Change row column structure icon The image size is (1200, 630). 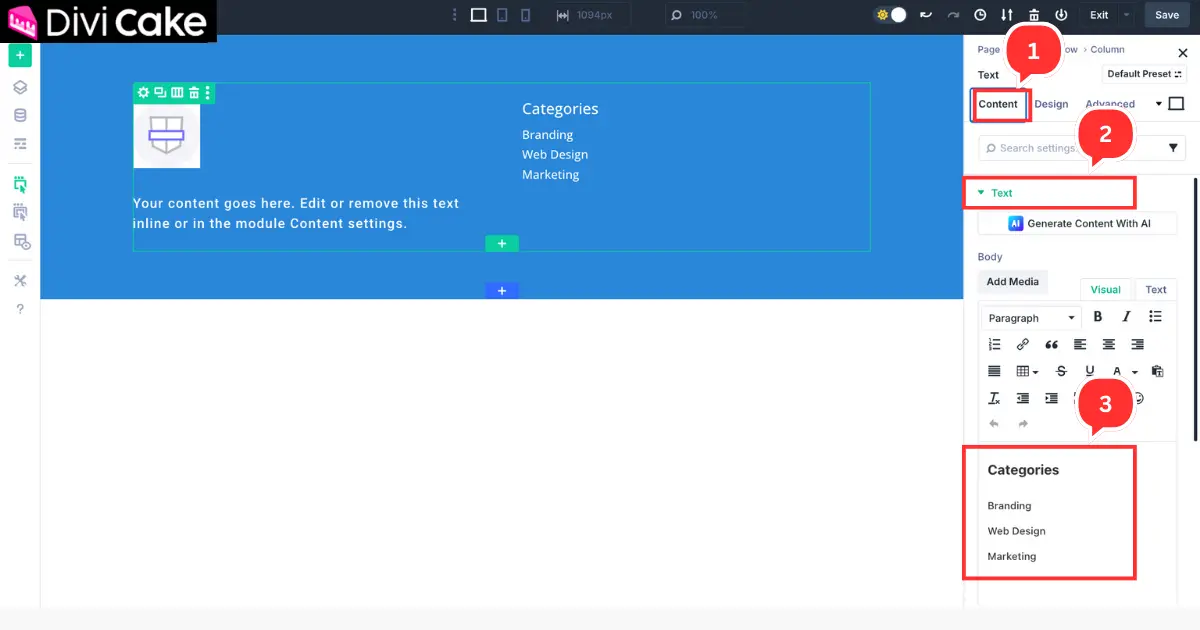pyautogui.click(x=177, y=93)
